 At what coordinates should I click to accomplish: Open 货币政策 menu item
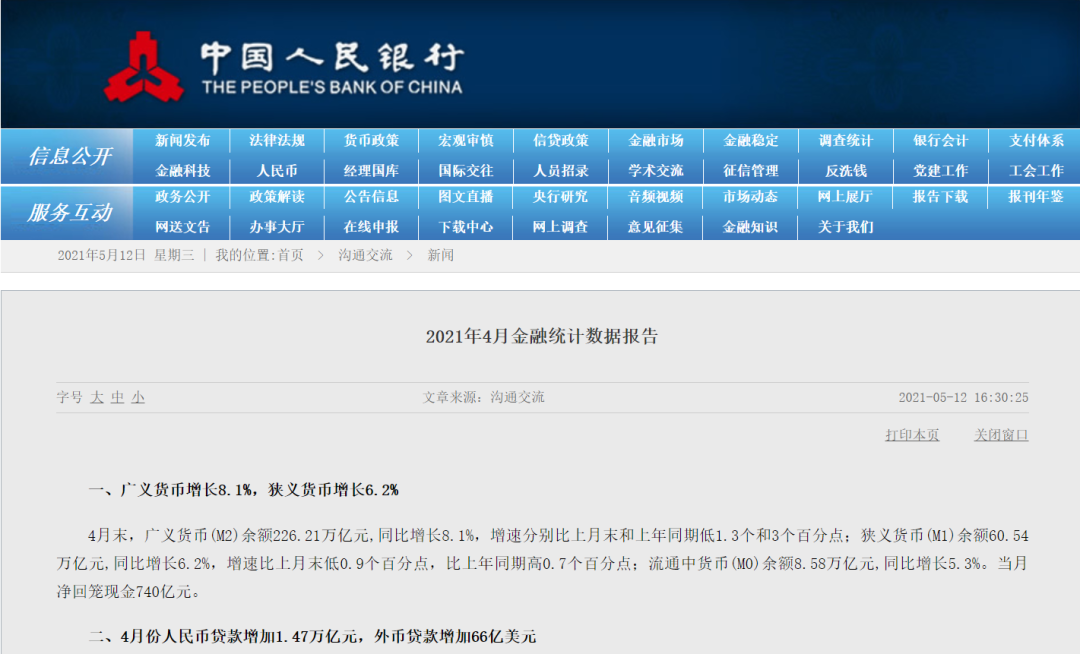pyautogui.click(x=372, y=140)
